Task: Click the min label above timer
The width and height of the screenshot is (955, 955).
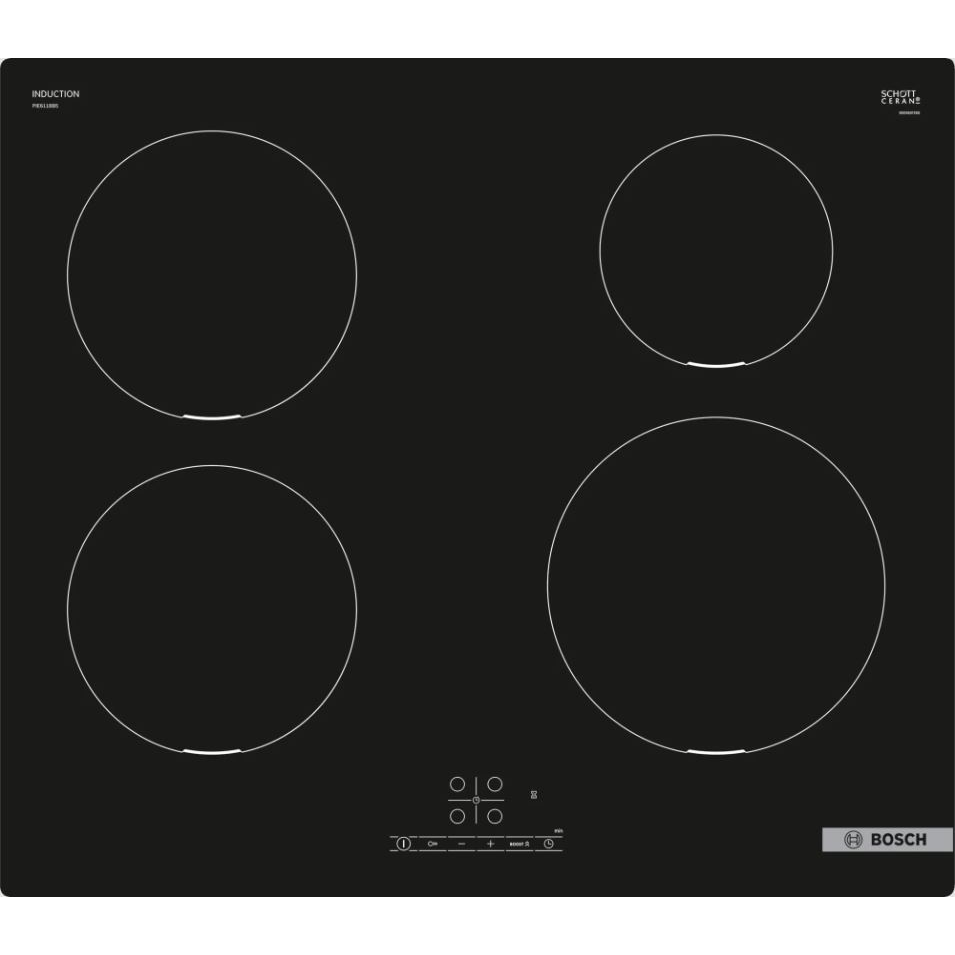Action: [557, 831]
